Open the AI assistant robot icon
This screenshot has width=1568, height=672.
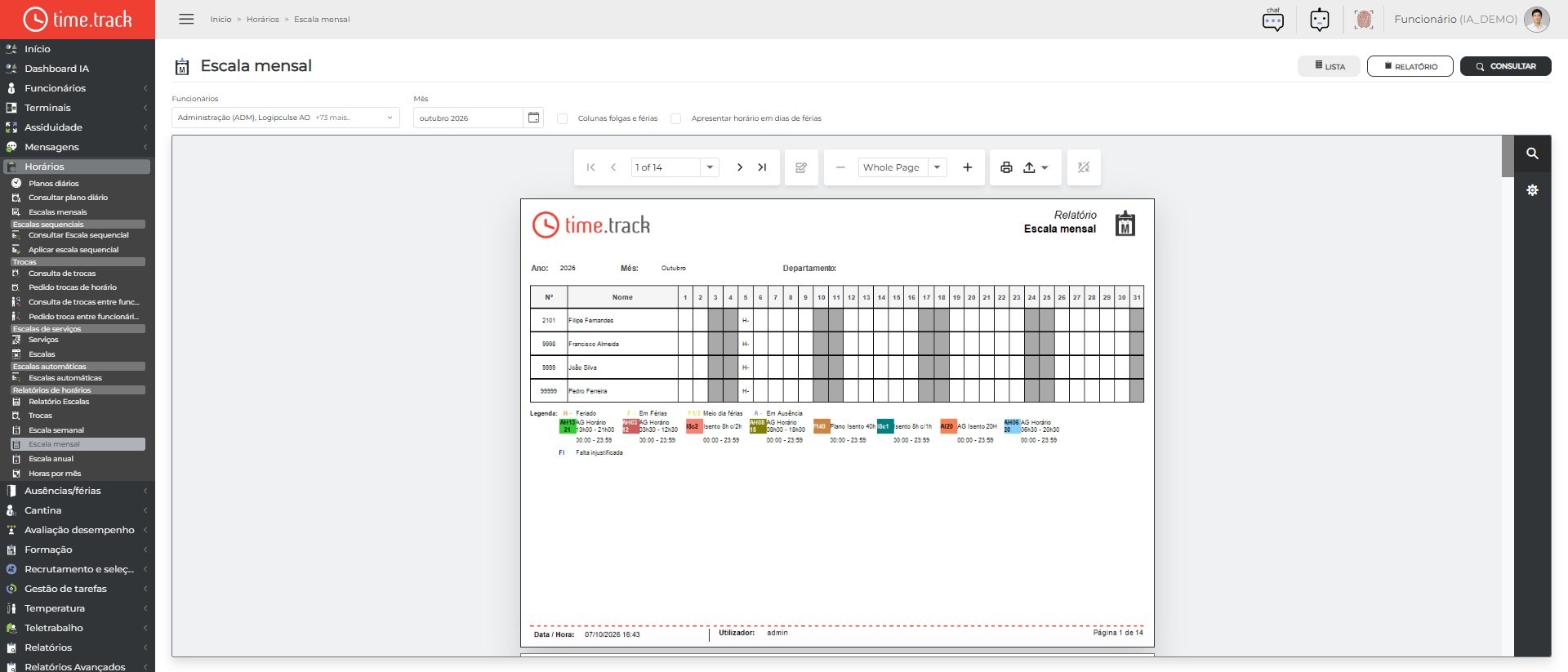1320,19
